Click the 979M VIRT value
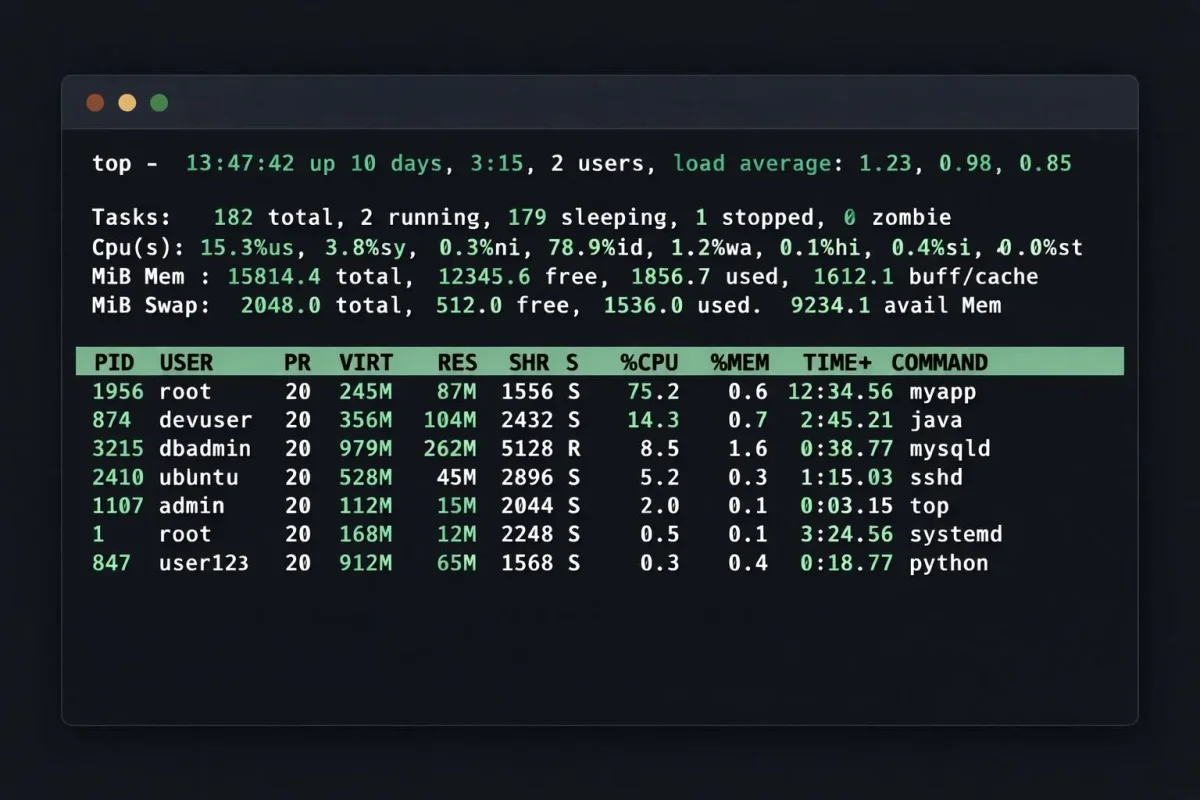 (x=366, y=449)
